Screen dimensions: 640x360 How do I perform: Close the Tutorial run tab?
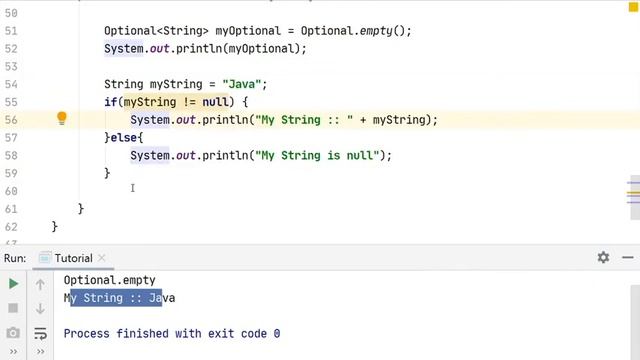coord(102,258)
